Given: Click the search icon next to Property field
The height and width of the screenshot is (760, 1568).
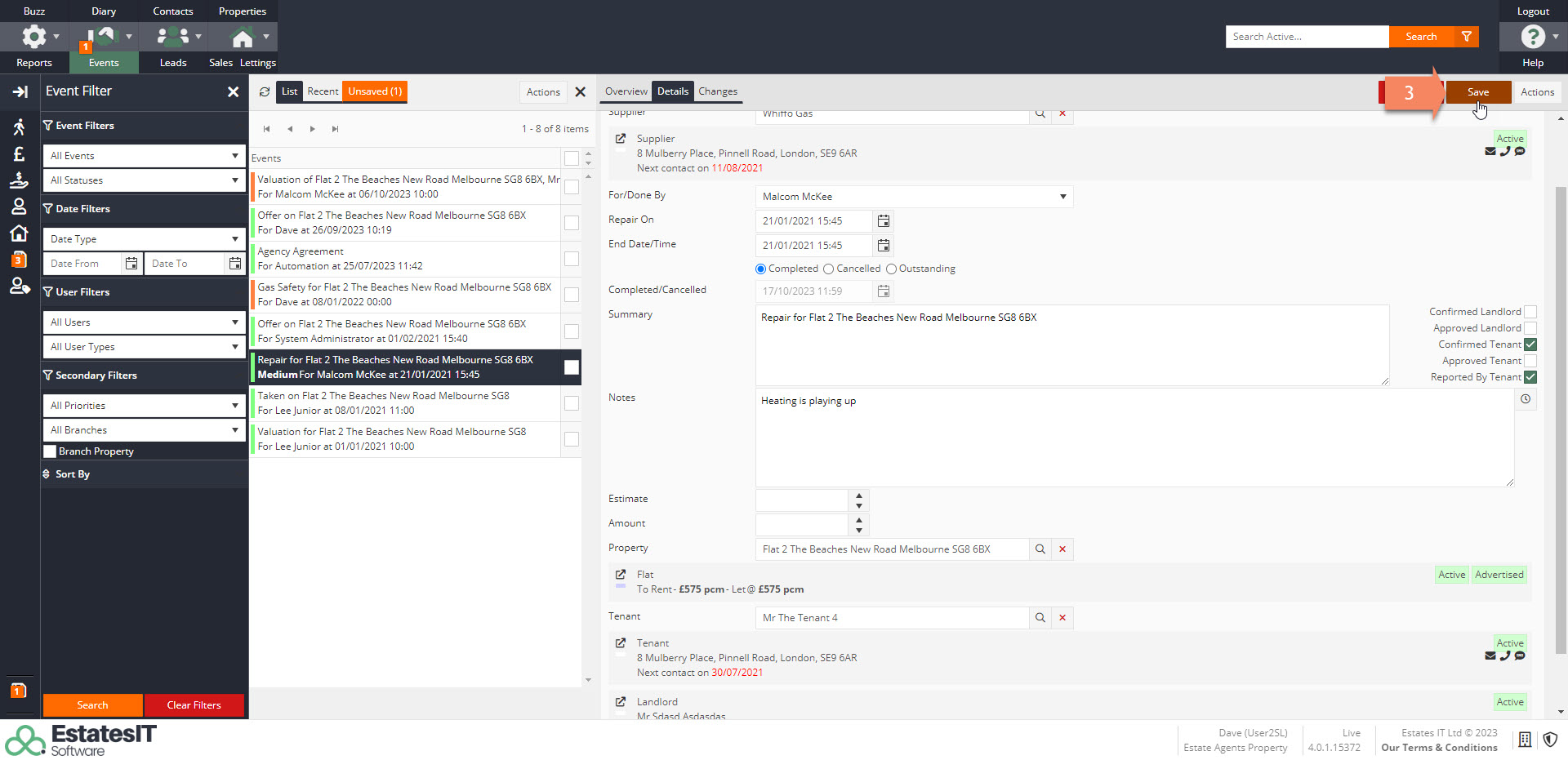Looking at the screenshot, I should pos(1040,549).
